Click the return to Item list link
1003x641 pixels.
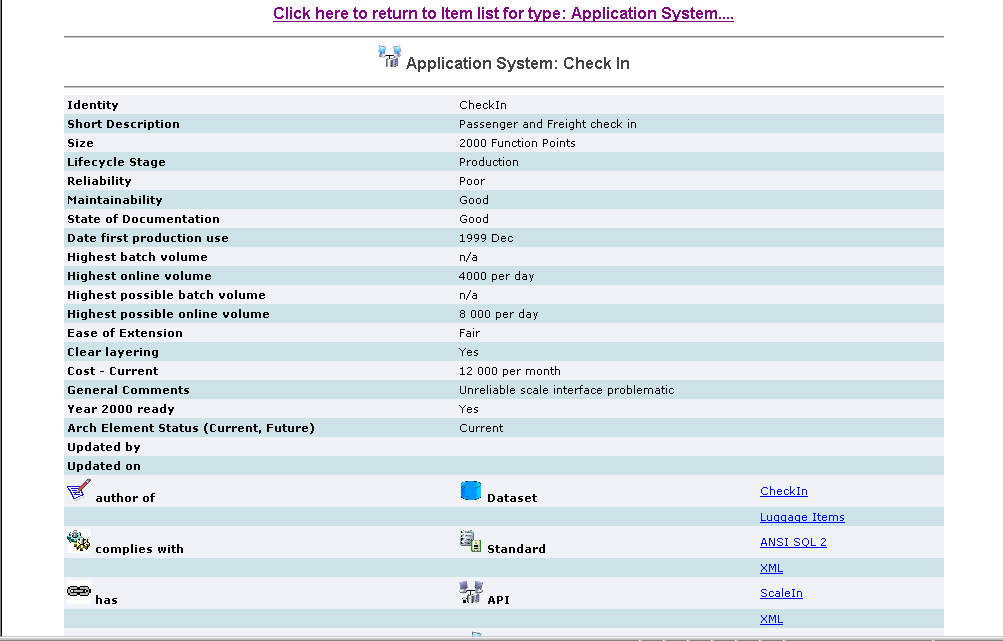(x=503, y=14)
